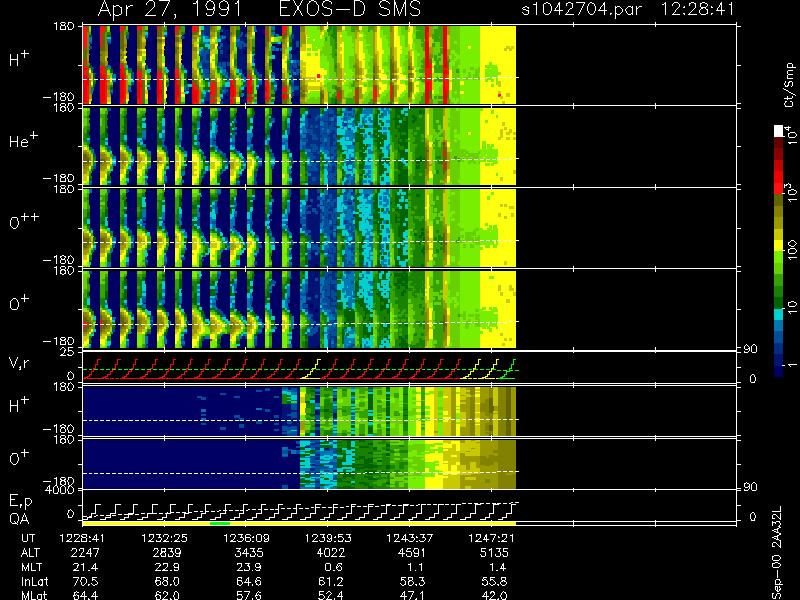Image resolution: width=800 pixels, height=600 pixels.
Task: Click MLT value '22.9'
Action: tap(169, 567)
